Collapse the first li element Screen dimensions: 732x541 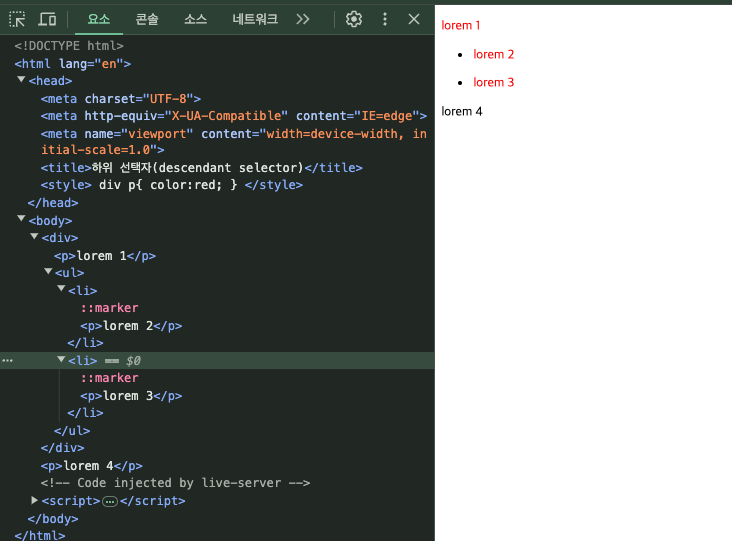coord(61,289)
